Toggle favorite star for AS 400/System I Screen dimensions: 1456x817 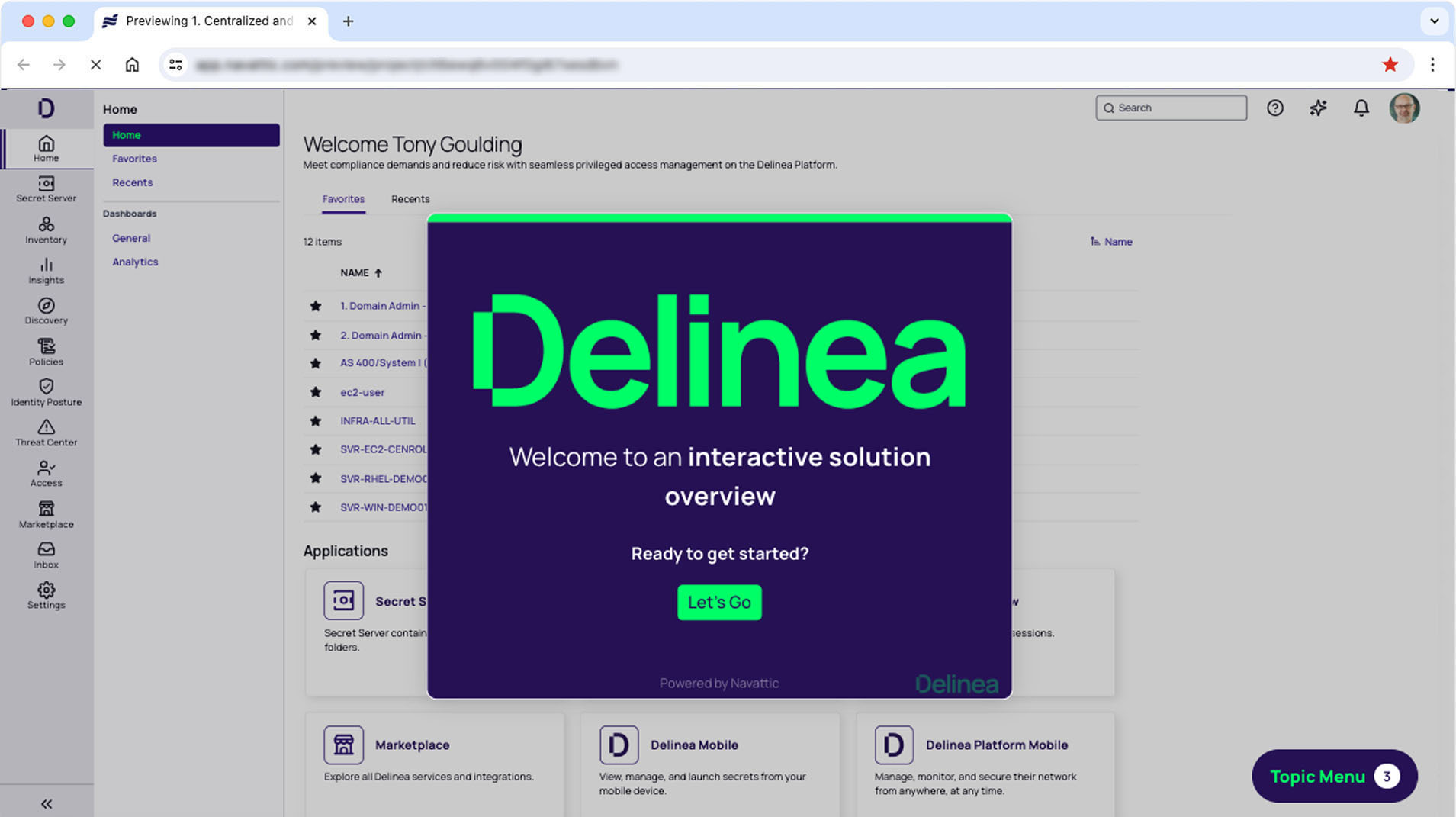[316, 363]
